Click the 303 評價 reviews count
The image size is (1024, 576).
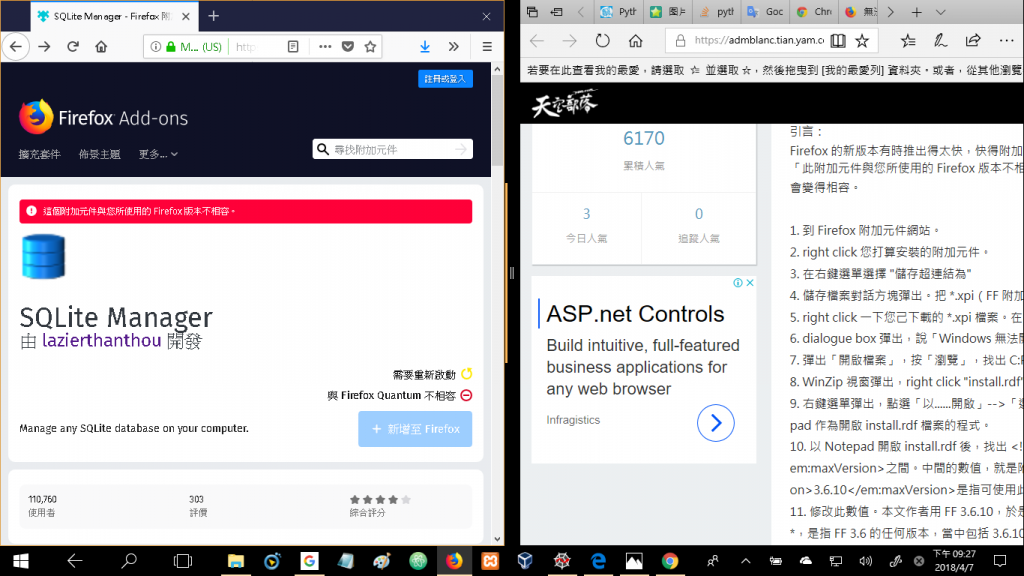coord(198,506)
